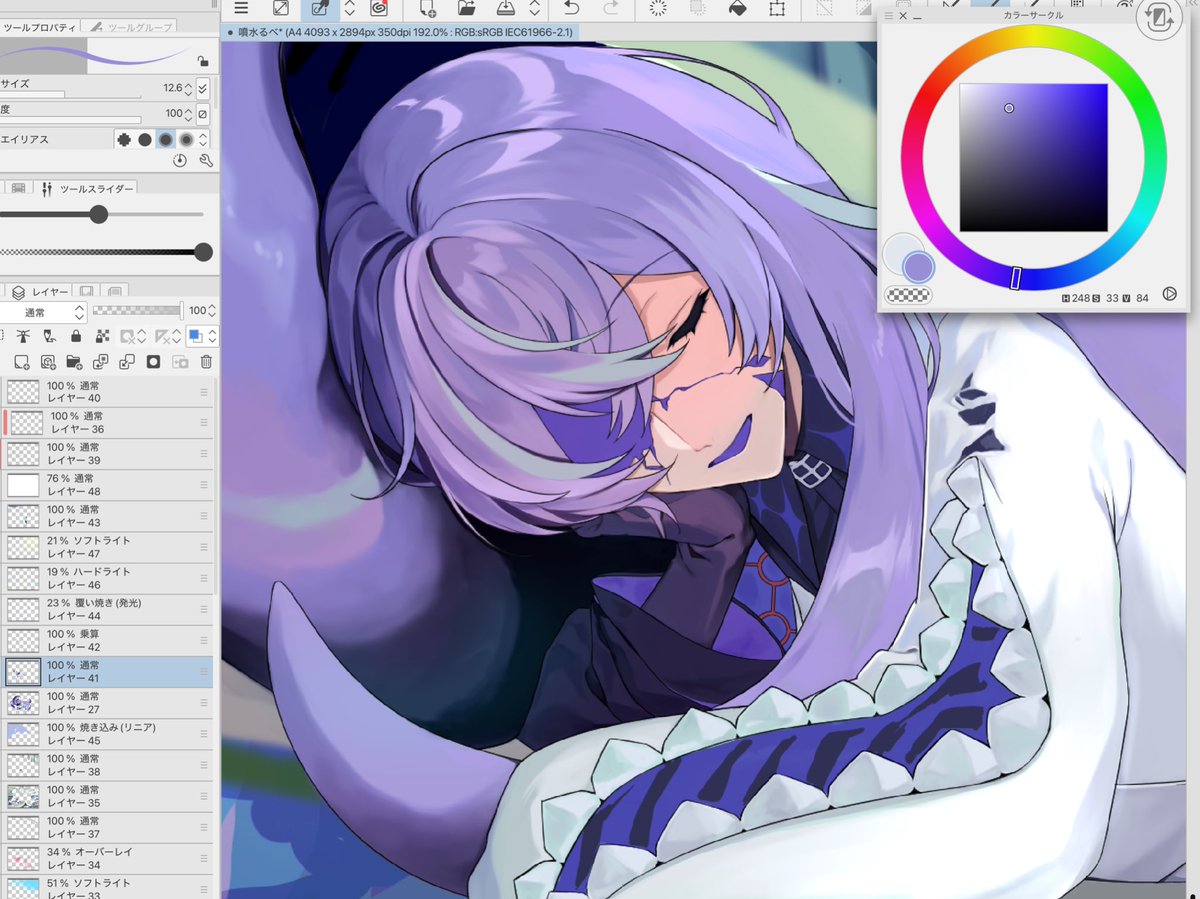Image resolution: width=1200 pixels, height=899 pixels.
Task: Undo the last action
Action: point(571,9)
